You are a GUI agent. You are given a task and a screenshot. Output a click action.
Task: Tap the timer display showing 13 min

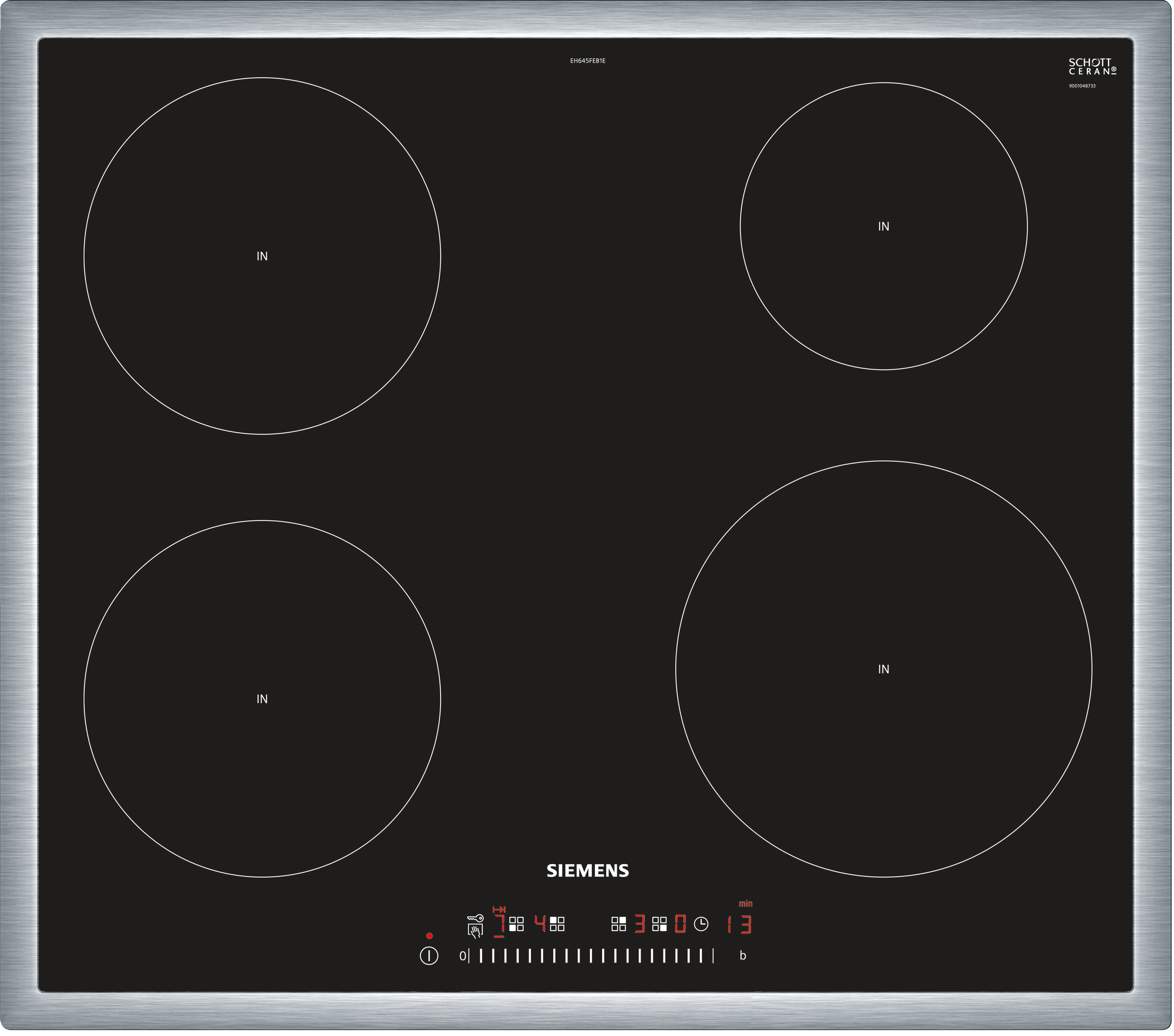740,925
